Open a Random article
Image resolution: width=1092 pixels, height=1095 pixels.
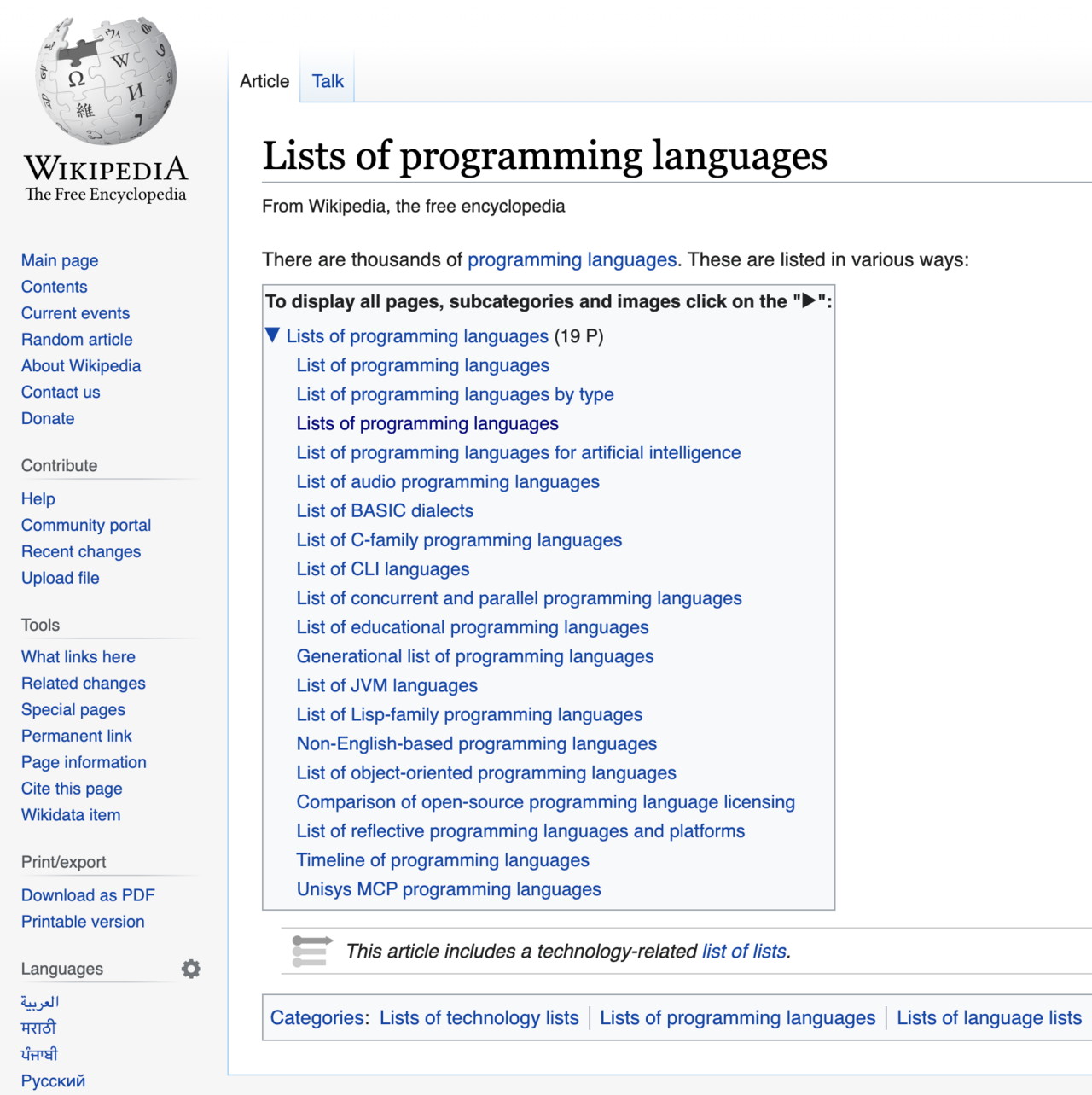click(77, 340)
